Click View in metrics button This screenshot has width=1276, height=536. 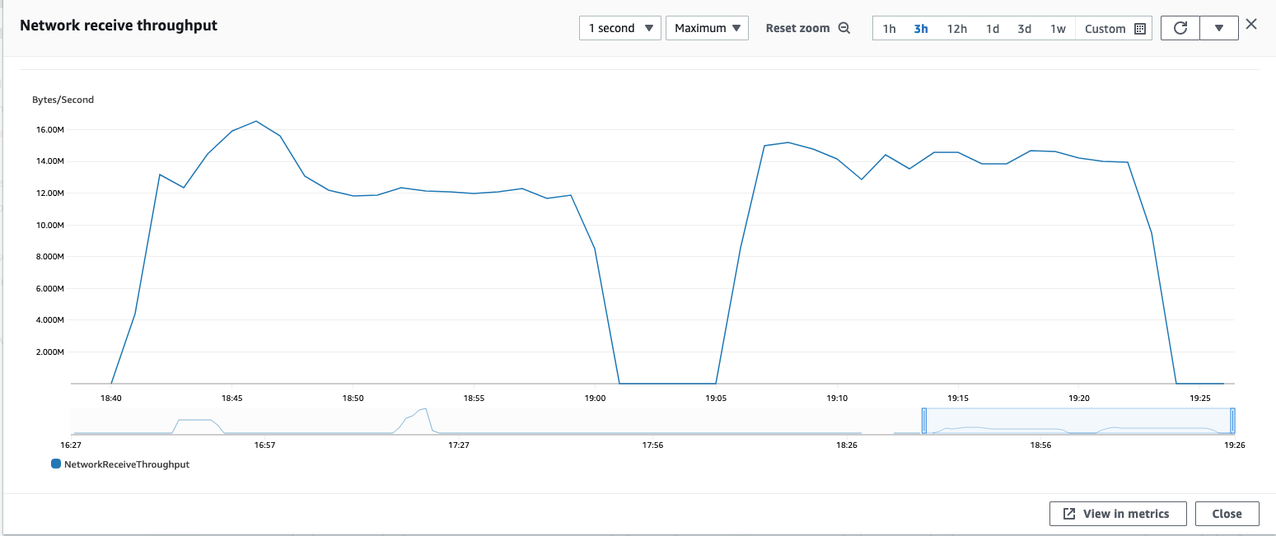(1117, 513)
